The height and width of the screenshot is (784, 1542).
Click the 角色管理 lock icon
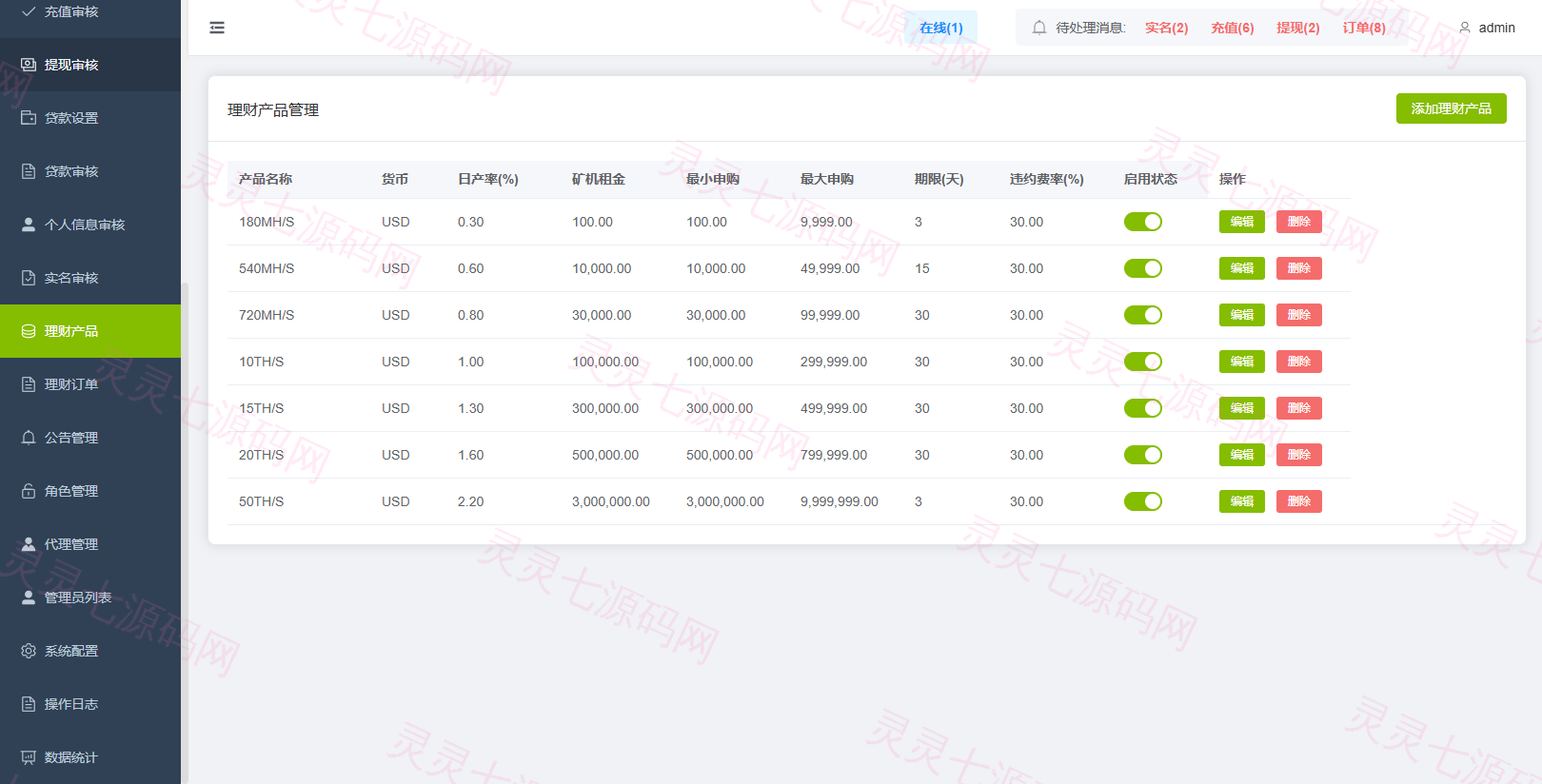click(x=29, y=491)
